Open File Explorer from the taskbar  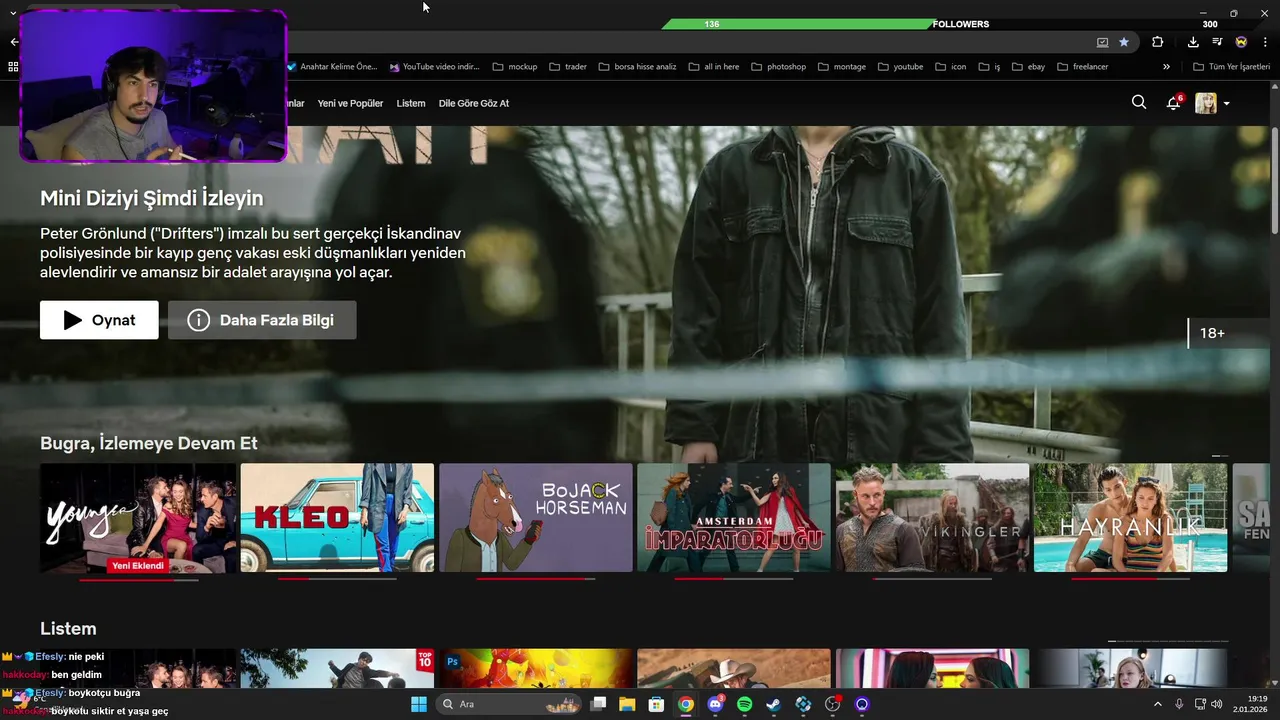tap(627, 704)
